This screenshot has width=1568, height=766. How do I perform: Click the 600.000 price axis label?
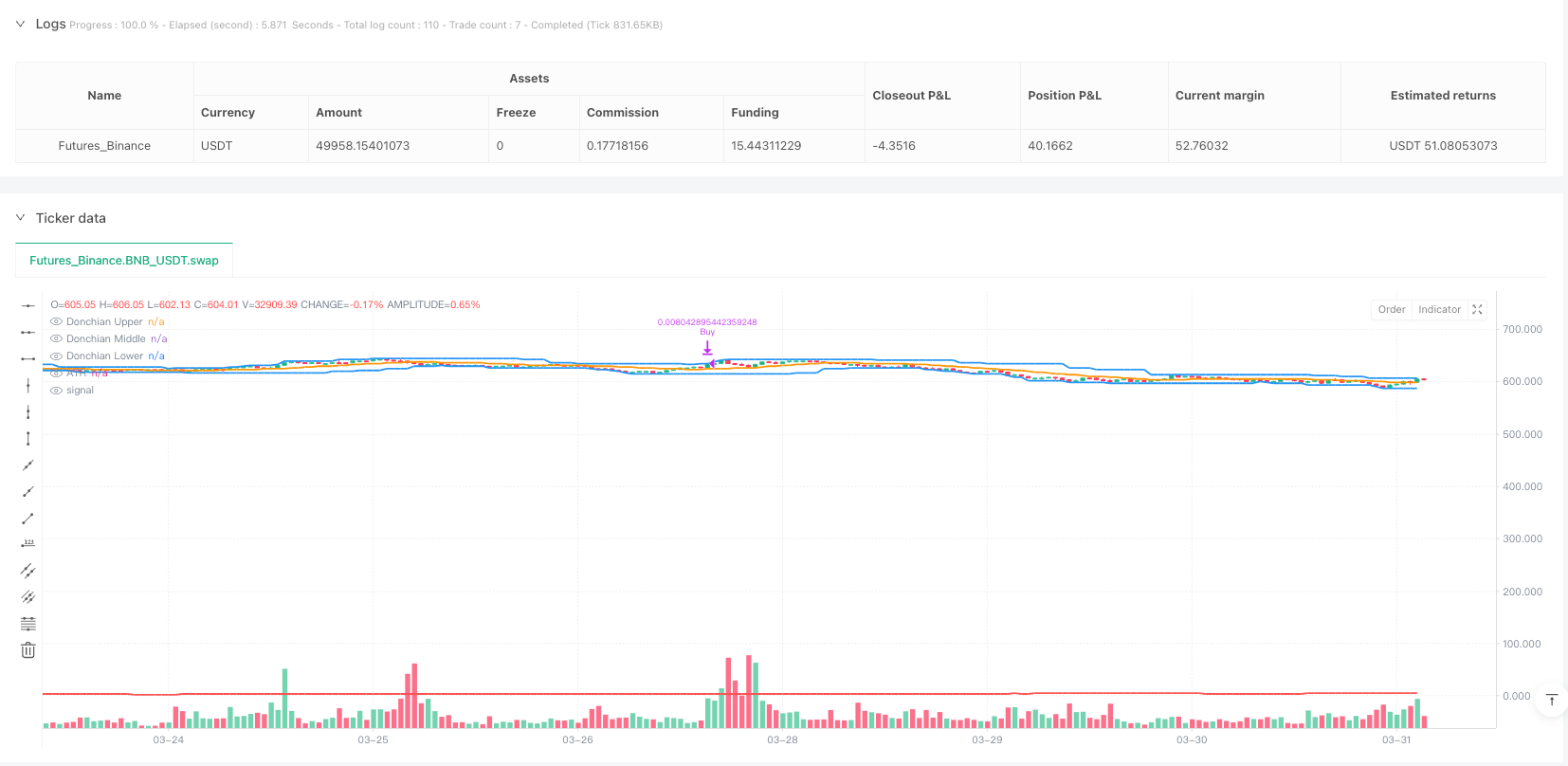click(x=1522, y=381)
